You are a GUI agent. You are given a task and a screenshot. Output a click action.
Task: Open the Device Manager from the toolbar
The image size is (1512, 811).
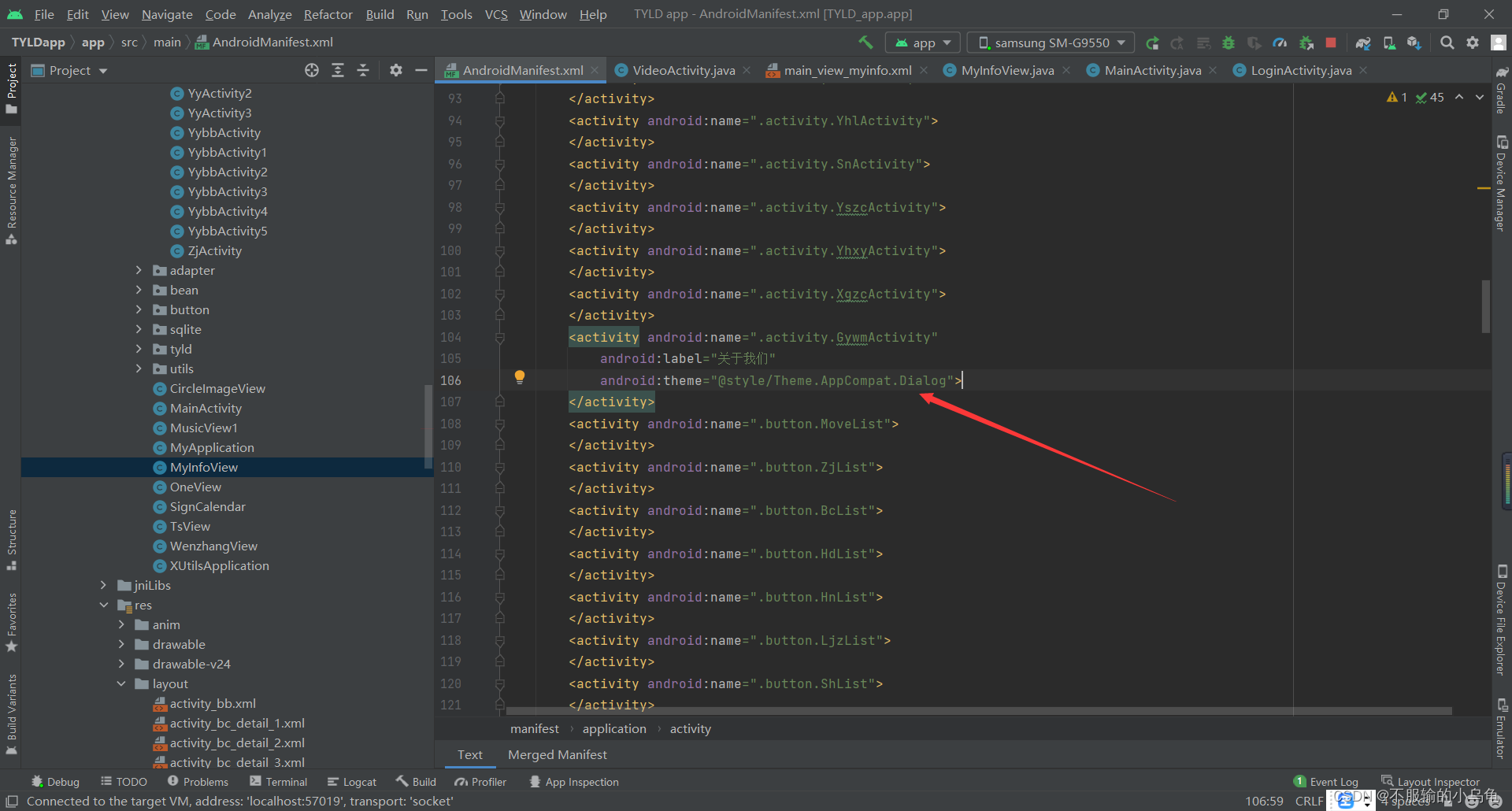(x=1389, y=43)
